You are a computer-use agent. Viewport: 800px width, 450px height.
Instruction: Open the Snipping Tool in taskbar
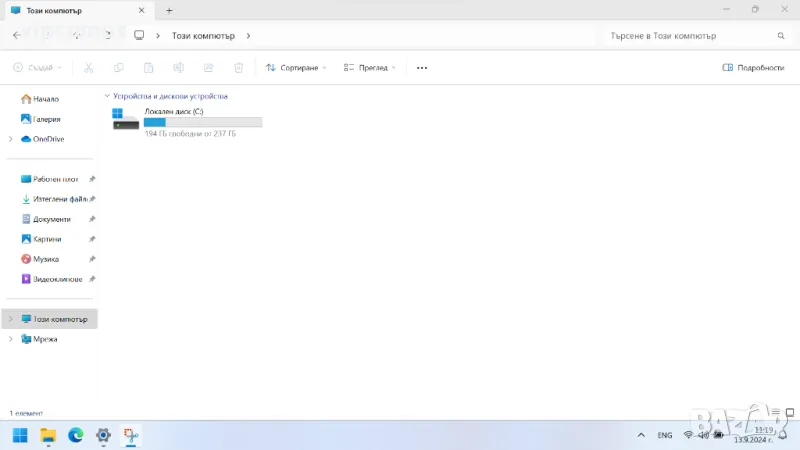131,435
